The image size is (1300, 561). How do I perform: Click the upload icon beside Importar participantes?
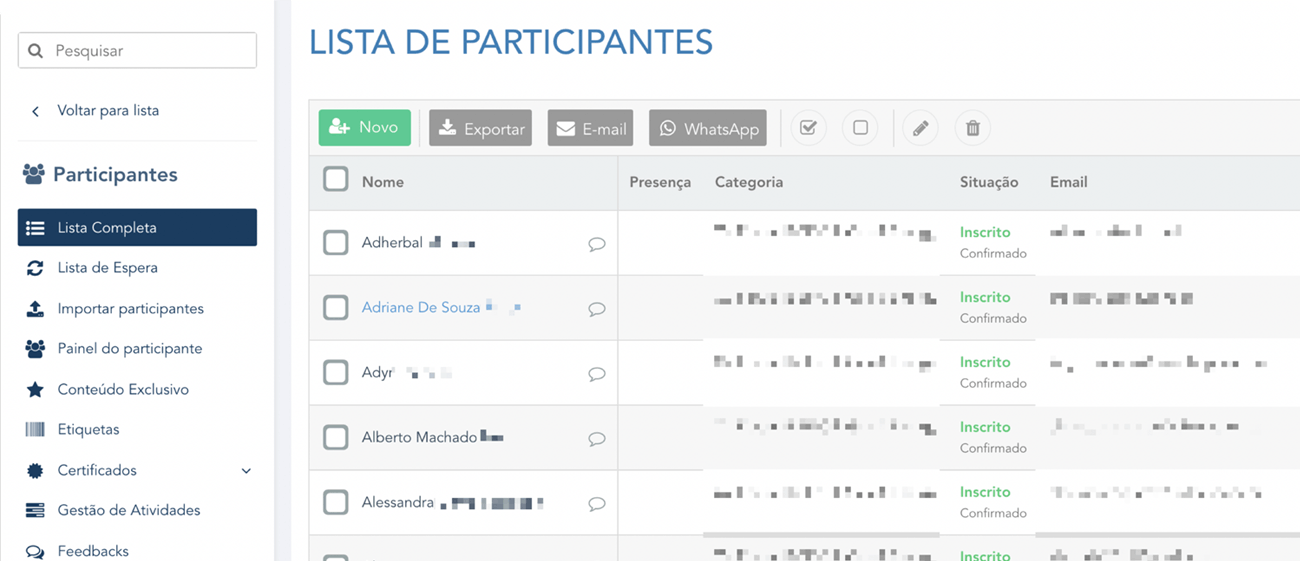[x=35, y=309]
